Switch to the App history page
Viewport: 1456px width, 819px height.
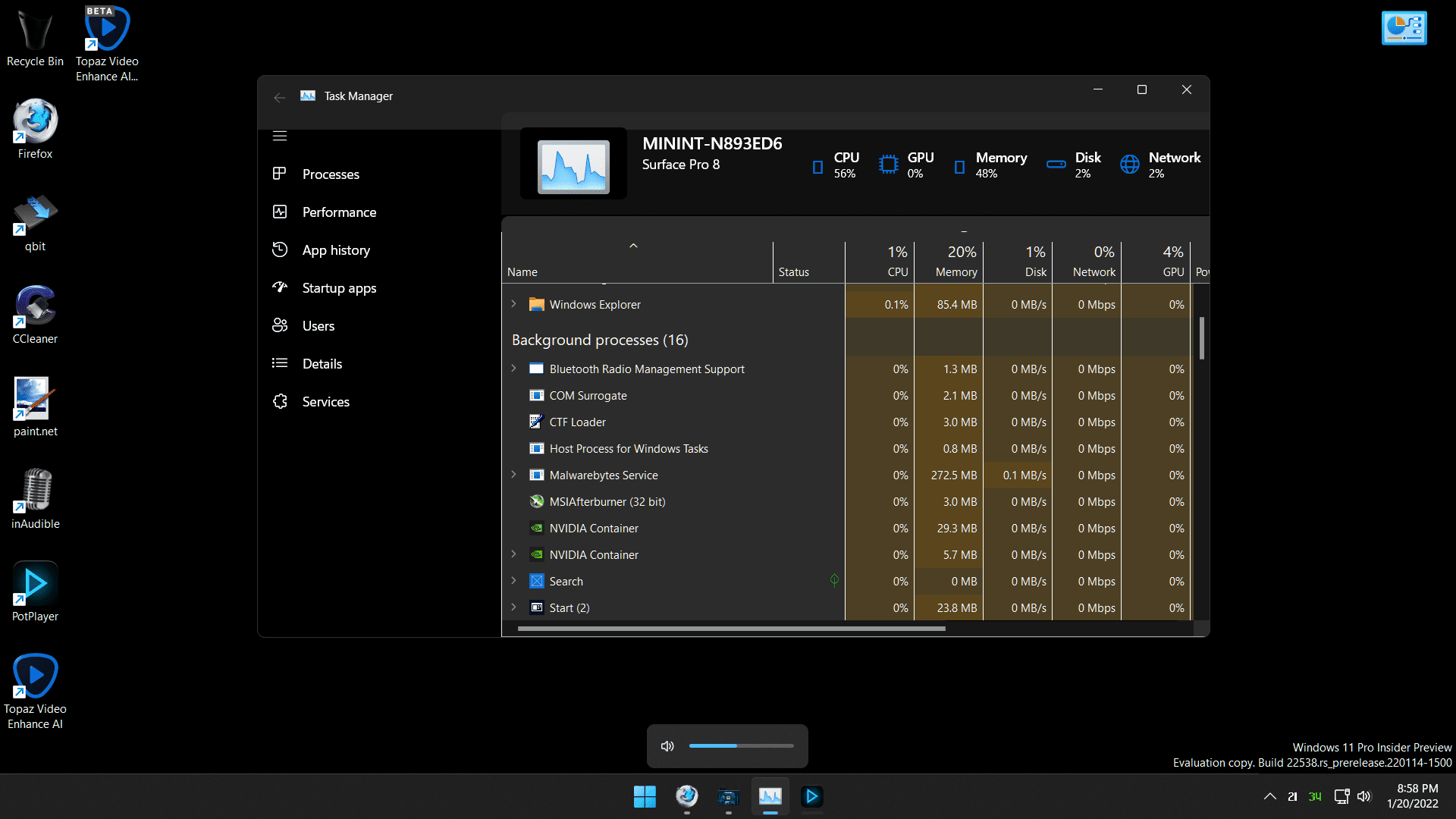(336, 249)
